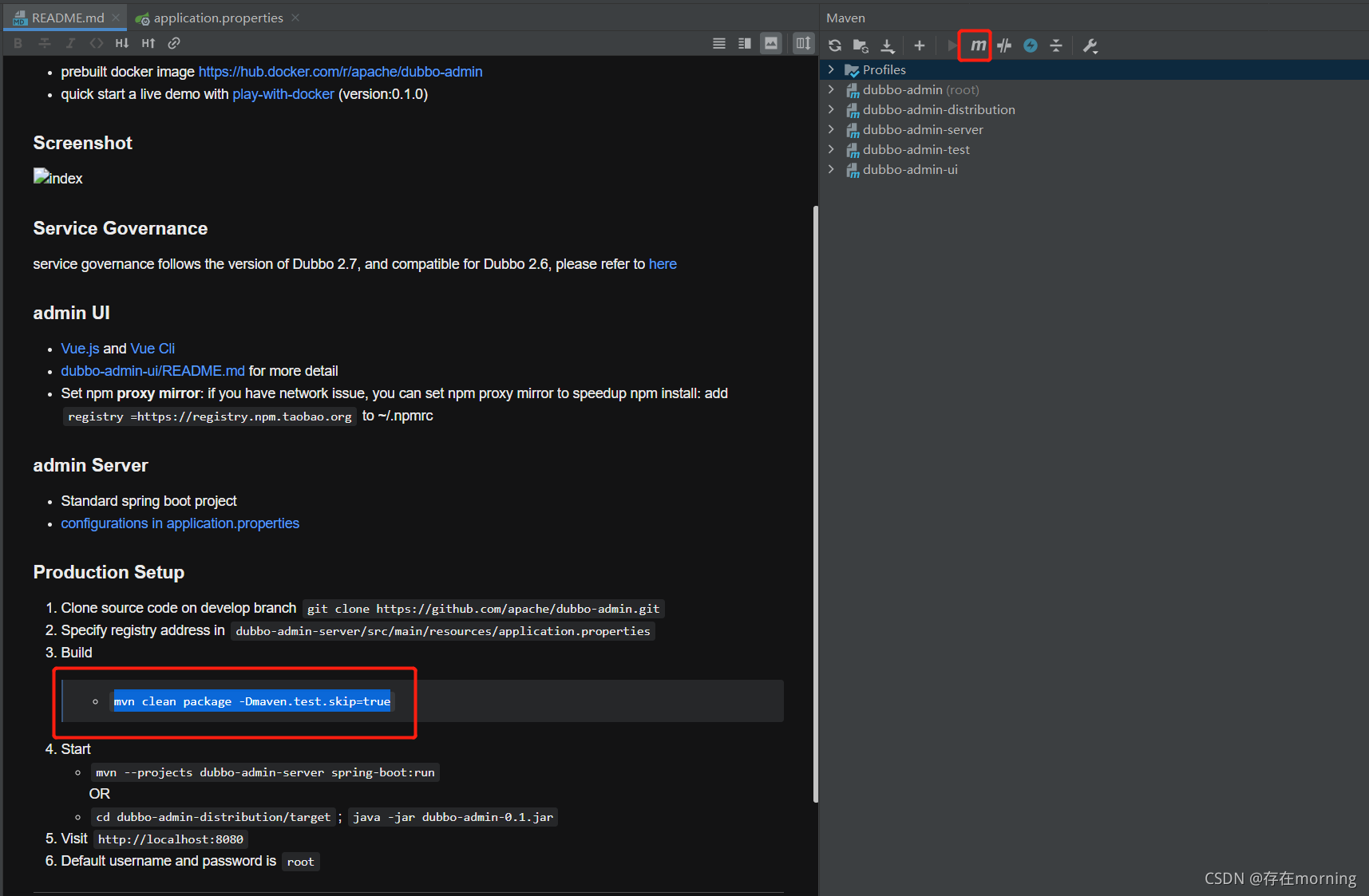Click the dubbo-admin-server Maven module icon
Screen dimensions: 1369x896
point(853,130)
